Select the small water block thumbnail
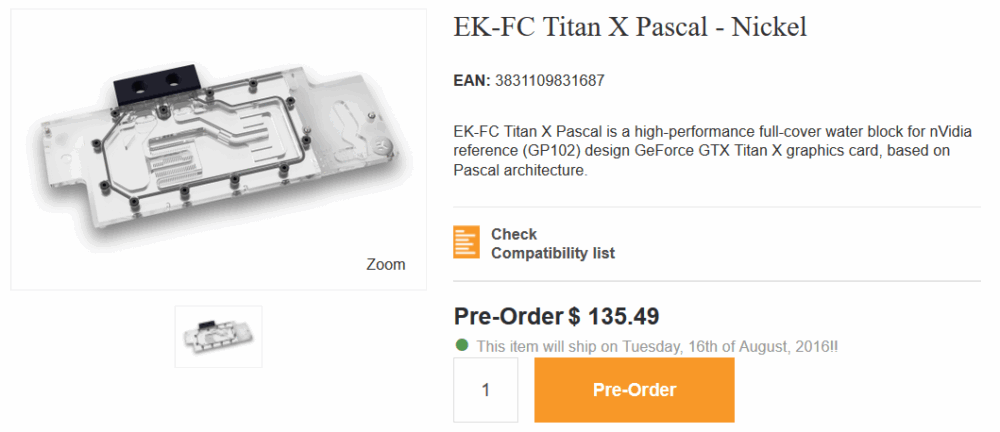Viewport: 1000px width, 432px height. tap(218, 336)
